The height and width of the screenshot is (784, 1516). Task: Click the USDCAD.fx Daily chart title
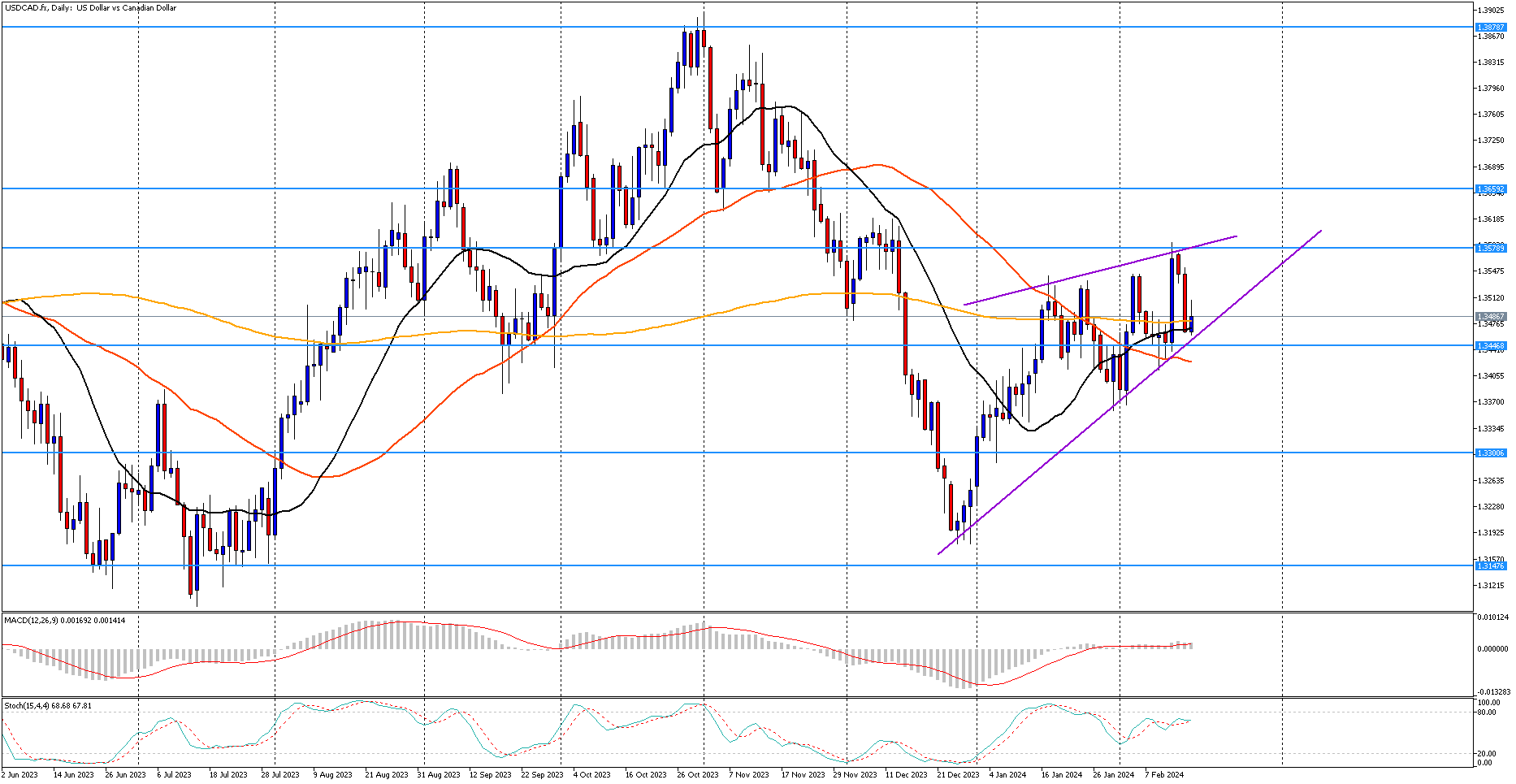pos(90,8)
